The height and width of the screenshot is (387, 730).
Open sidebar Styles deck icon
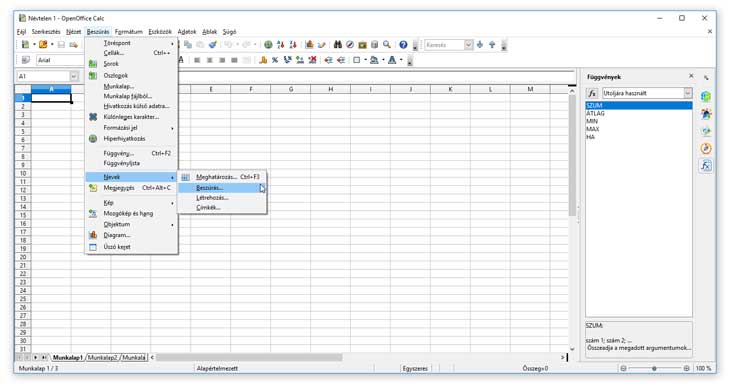click(706, 114)
